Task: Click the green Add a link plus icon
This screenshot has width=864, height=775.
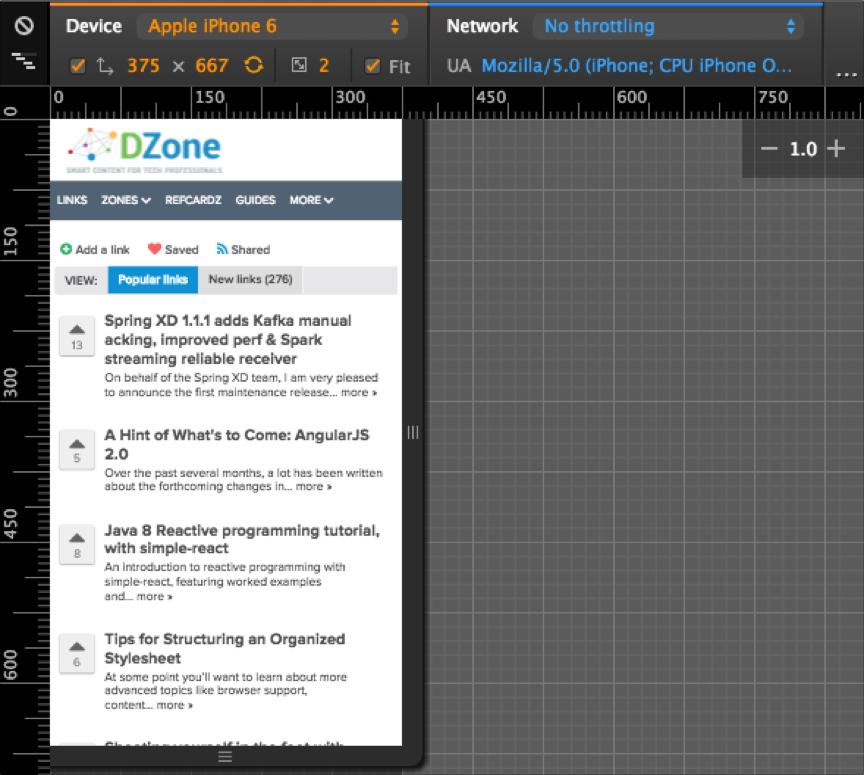Action: point(66,249)
